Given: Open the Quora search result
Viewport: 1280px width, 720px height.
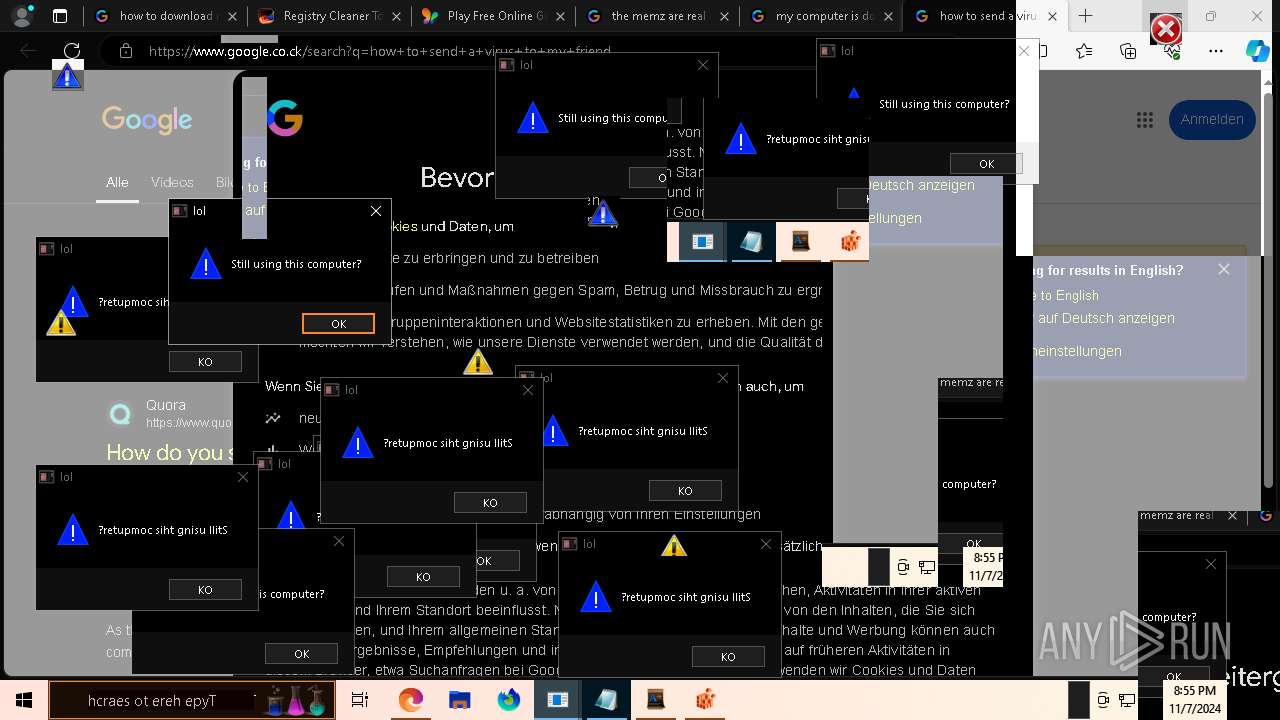Looking at the screenshot, I should [x=166, y=406].
